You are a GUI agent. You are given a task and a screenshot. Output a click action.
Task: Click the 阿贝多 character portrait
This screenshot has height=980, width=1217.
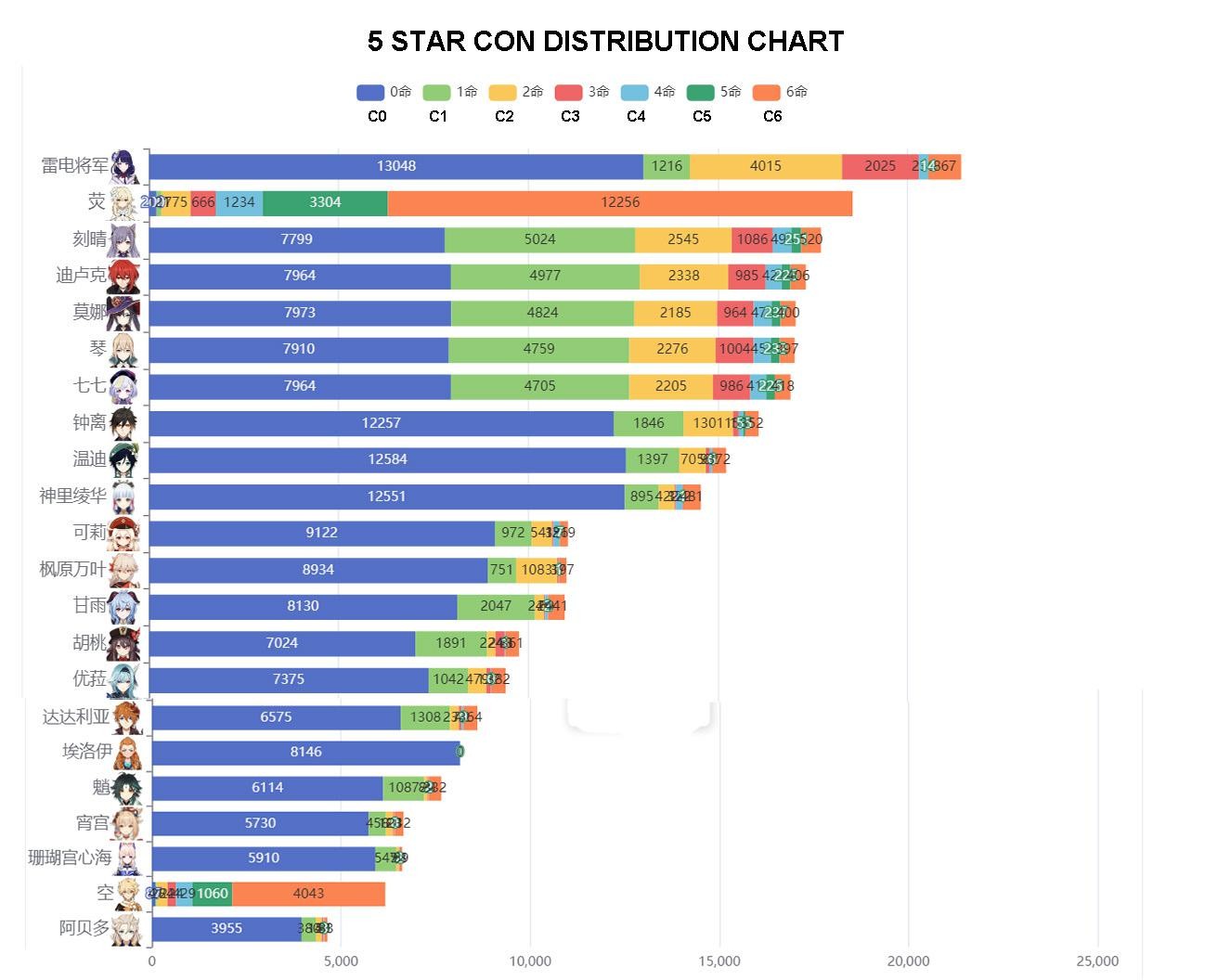(x=127, y=928)
